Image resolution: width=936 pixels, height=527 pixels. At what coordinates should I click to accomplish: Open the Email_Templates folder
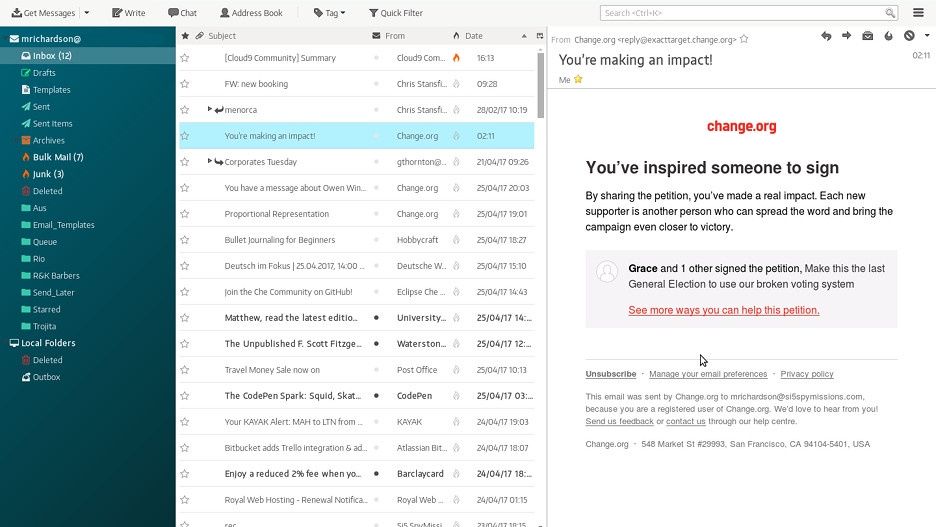tap(57, 225)
